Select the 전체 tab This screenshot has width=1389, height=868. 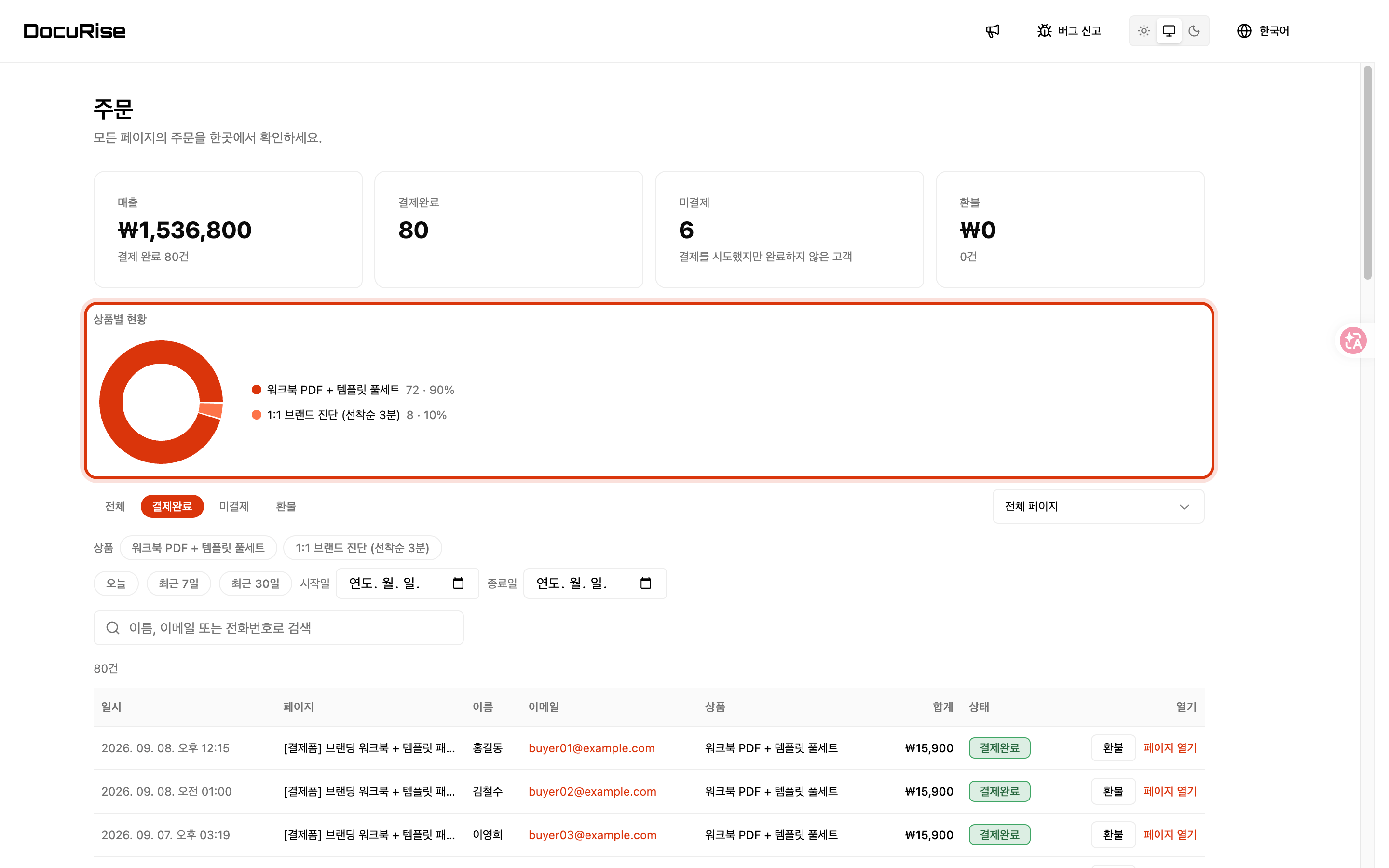click(115, 506)
